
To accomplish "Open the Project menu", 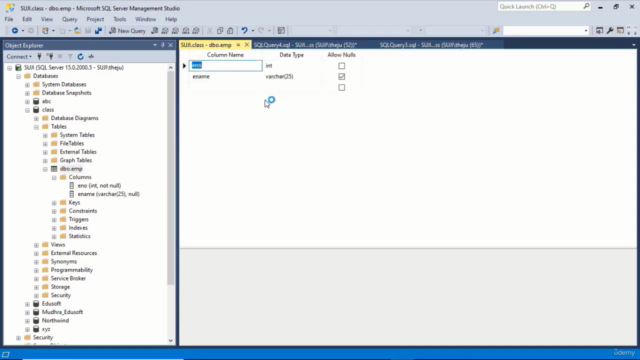I will click(x=95, y=19).
